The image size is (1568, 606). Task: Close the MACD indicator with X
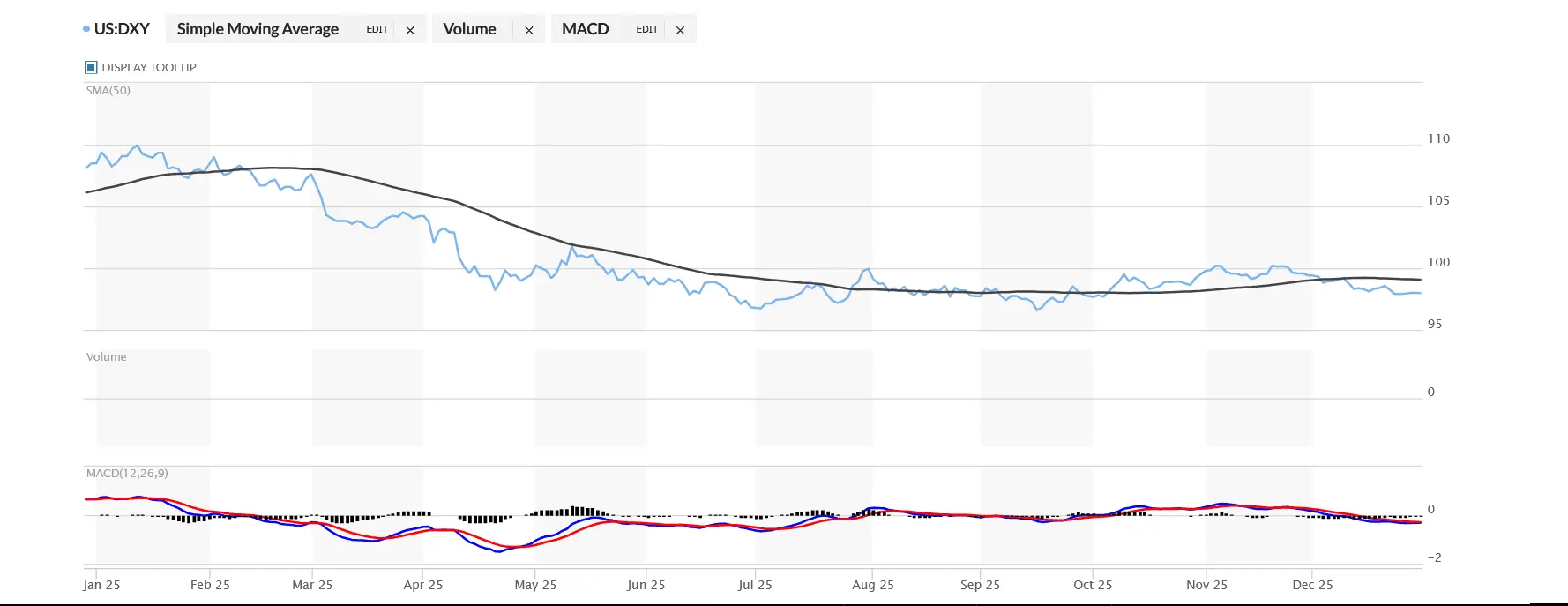click(680, 30)
